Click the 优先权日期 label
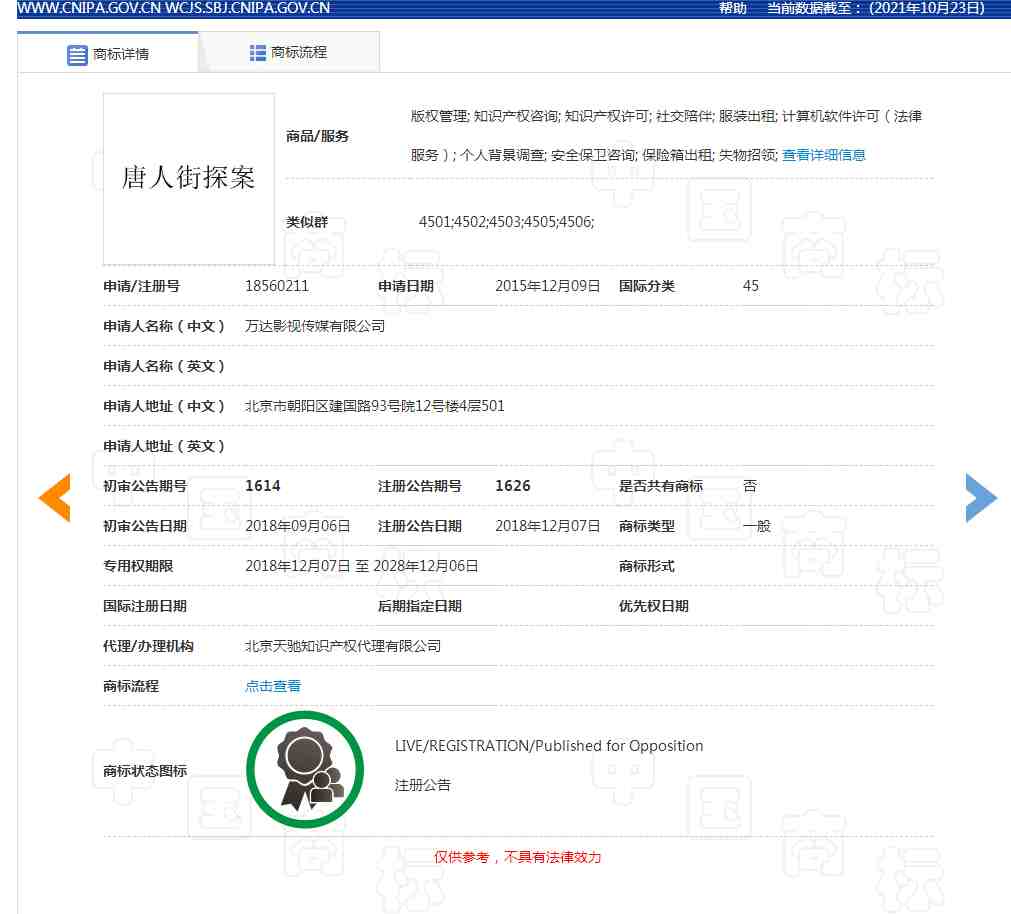Image resolution: width=1011 pixels, height=914 pixels. (654, 606)
